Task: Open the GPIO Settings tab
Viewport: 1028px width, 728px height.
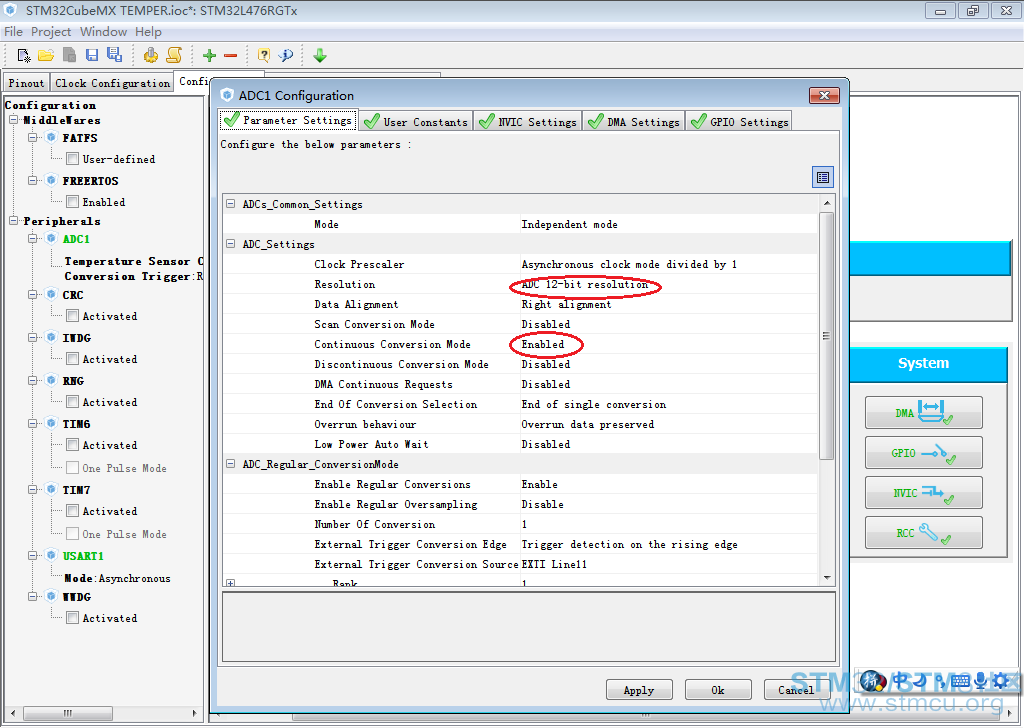Action: (x=740, y=121)
